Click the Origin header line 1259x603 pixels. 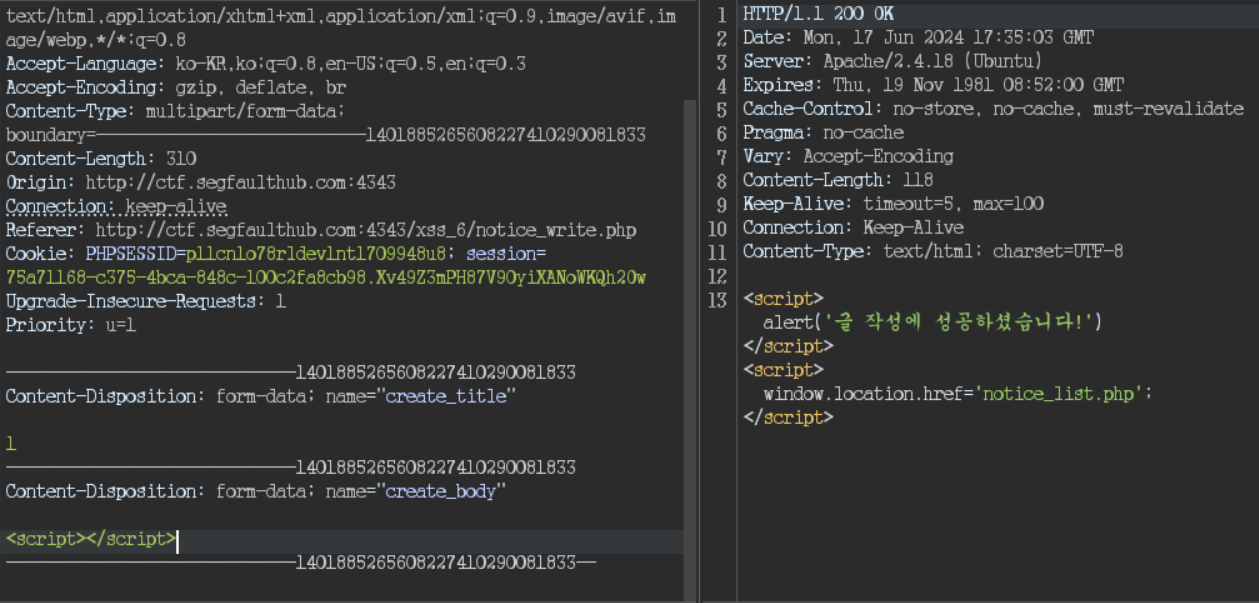(x=201, y=182)
